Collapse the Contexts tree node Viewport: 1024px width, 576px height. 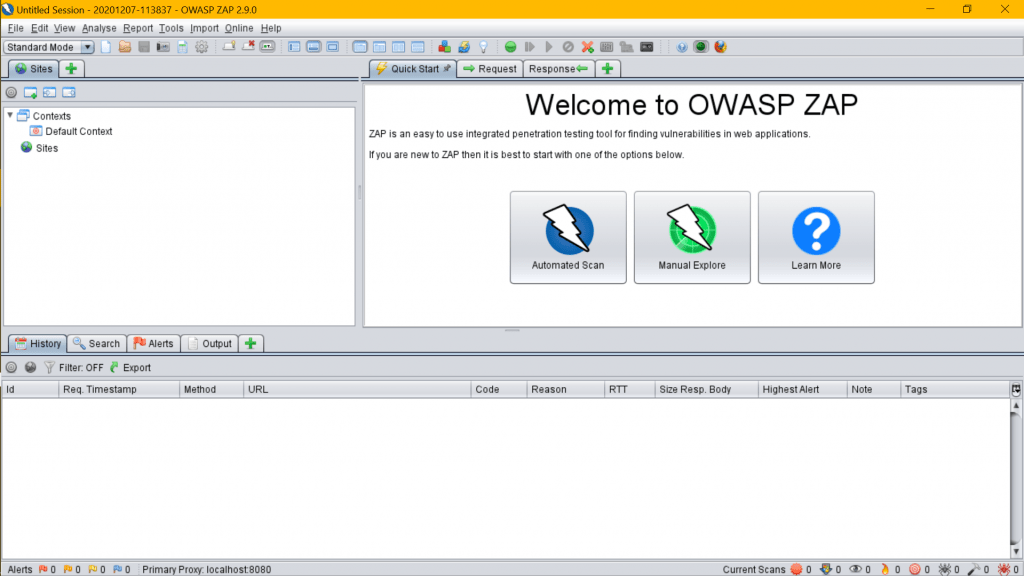click(x=10, y=115)
